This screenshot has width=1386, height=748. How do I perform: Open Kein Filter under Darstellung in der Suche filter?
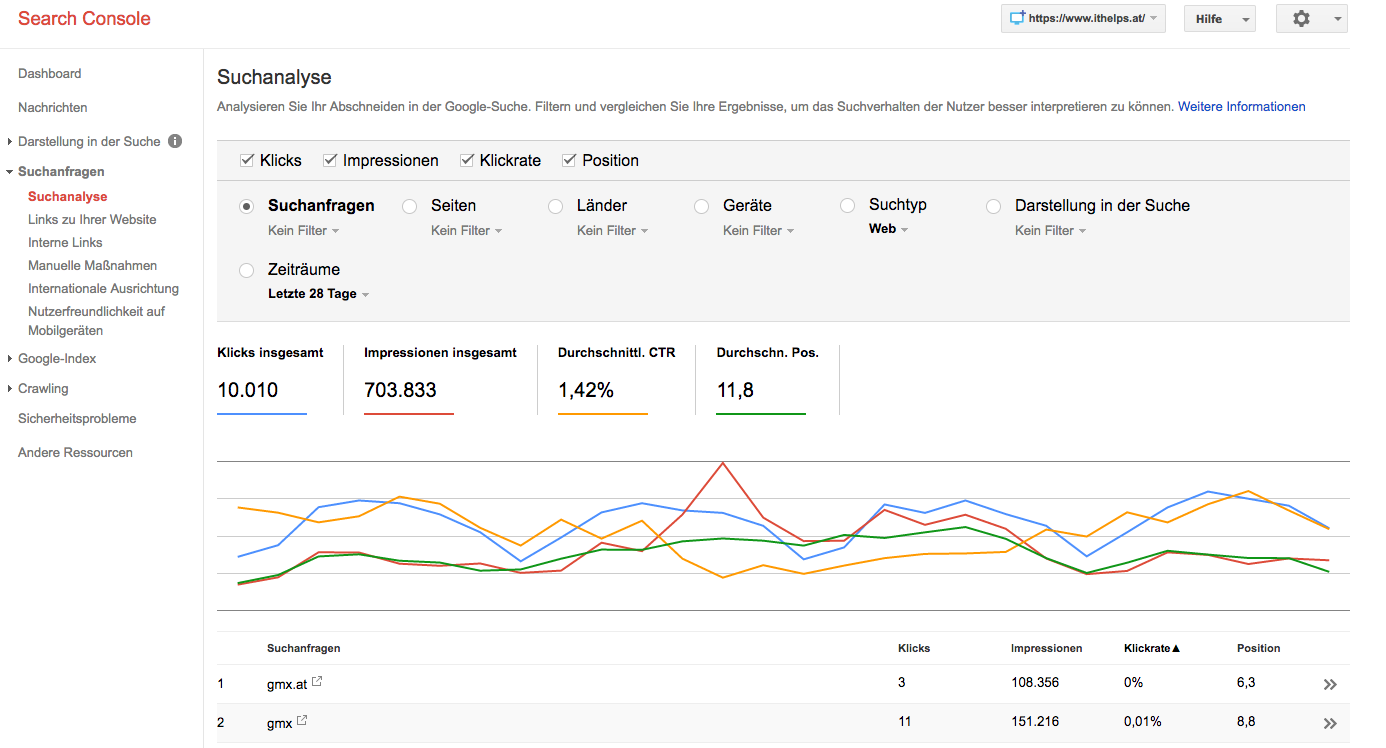tap(1050, 230)
